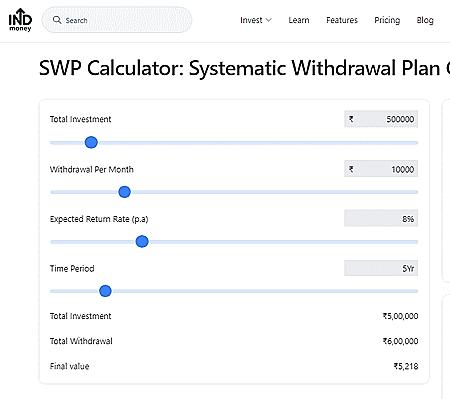Click the Withdrawal Per Month field showing 10000

click(x=381, y=169)
